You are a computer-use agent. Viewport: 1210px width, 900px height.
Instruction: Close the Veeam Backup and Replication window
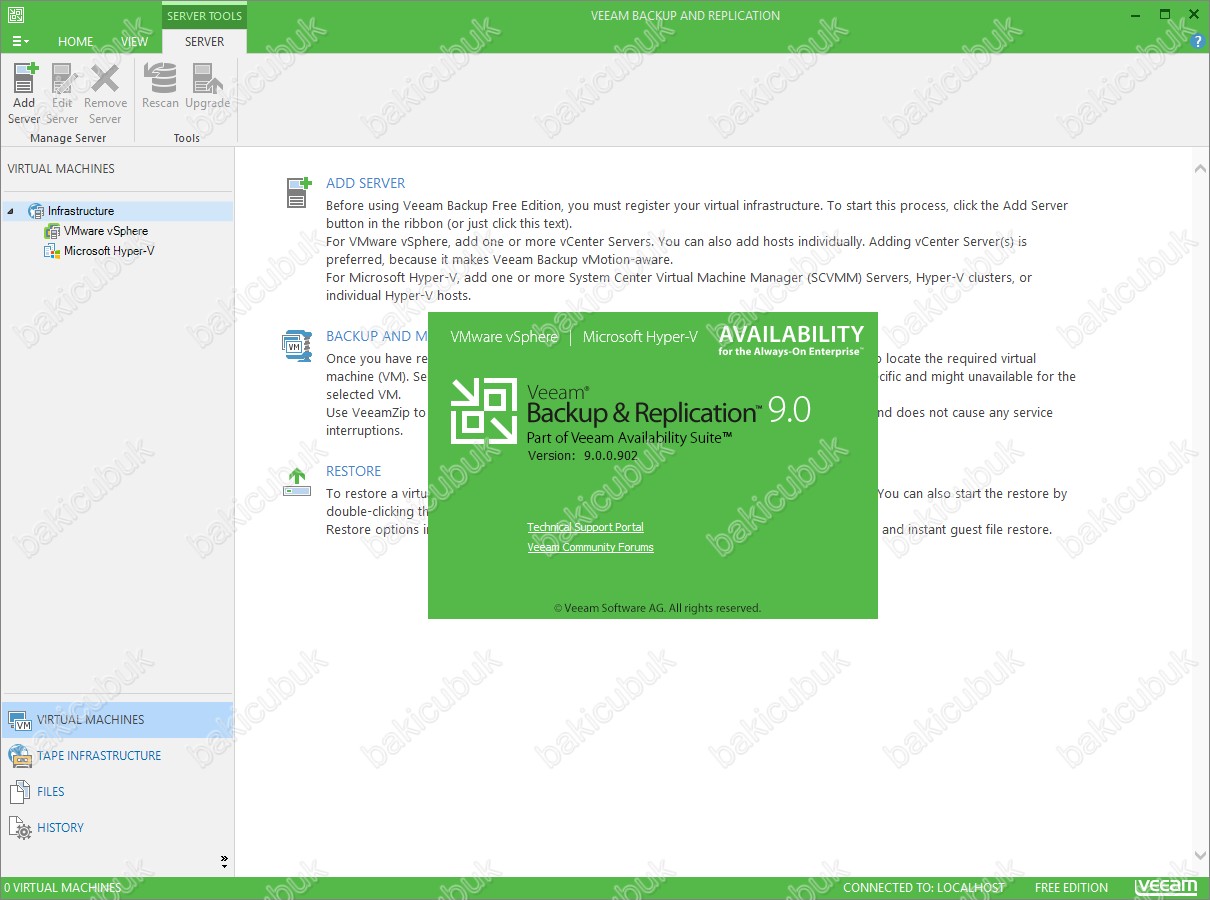click(1194, 15)
